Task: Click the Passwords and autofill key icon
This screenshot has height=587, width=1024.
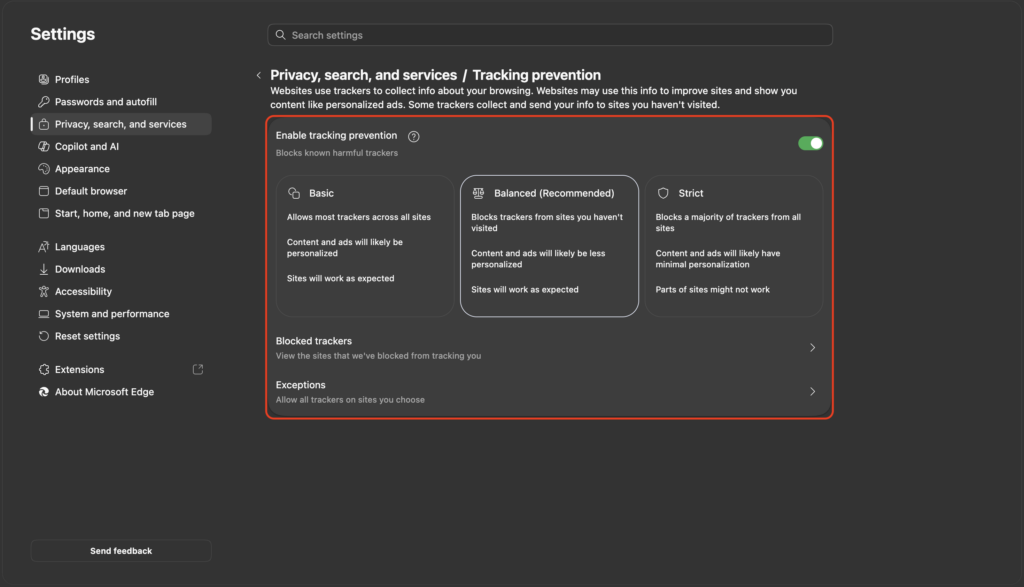Action: pyautogui.click(x=44, y=102)
